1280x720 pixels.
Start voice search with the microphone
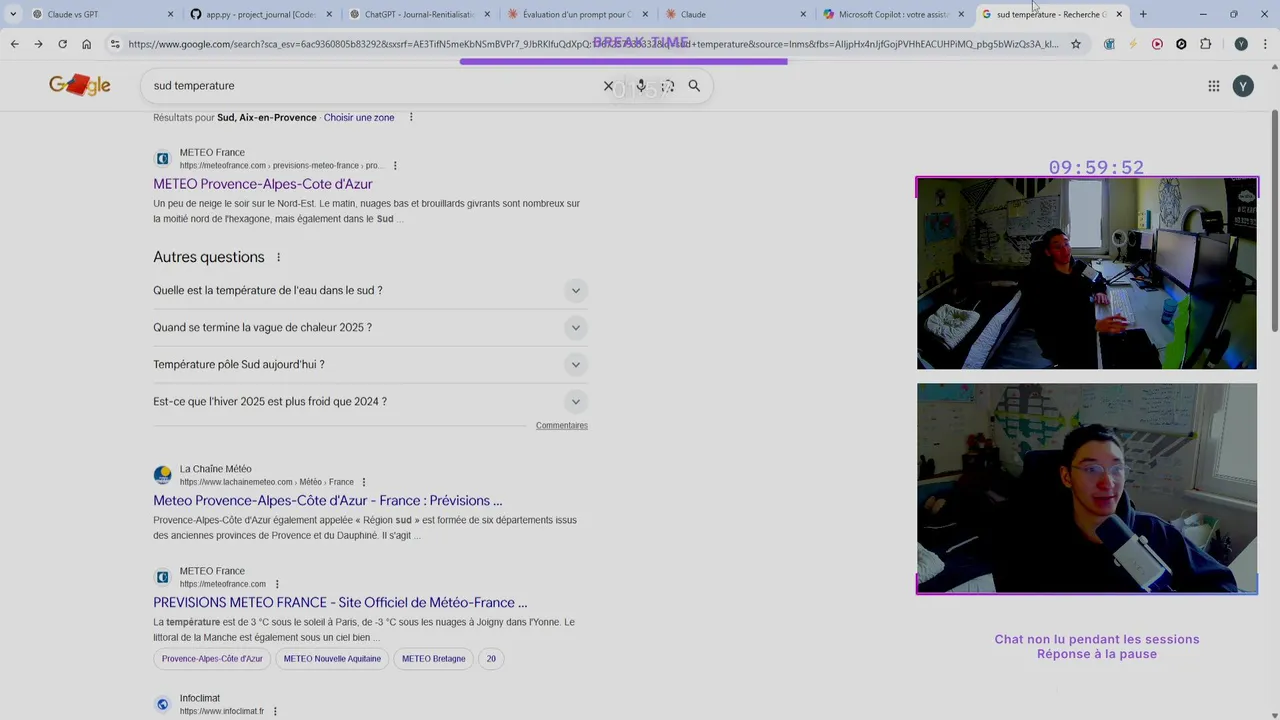point(641,86)
